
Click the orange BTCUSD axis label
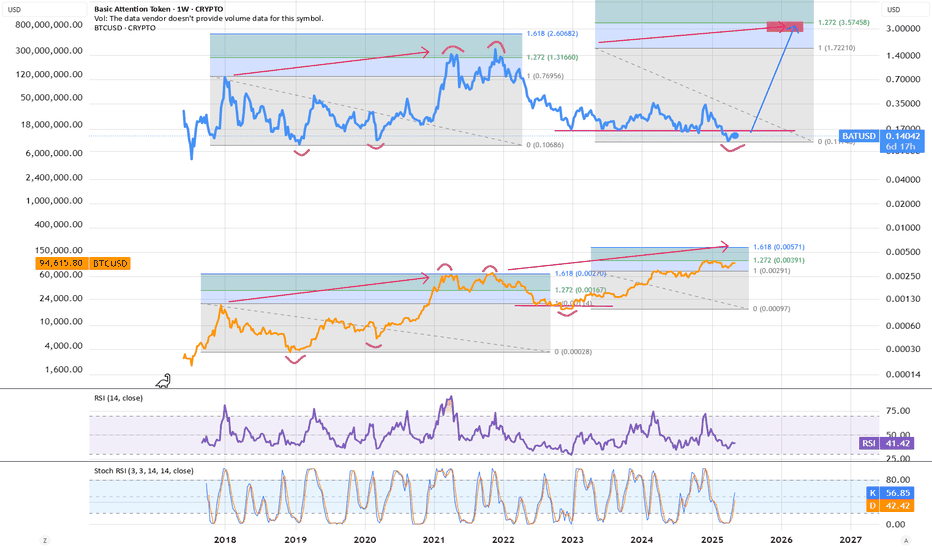pyautogui.click(x=110, y=263)
